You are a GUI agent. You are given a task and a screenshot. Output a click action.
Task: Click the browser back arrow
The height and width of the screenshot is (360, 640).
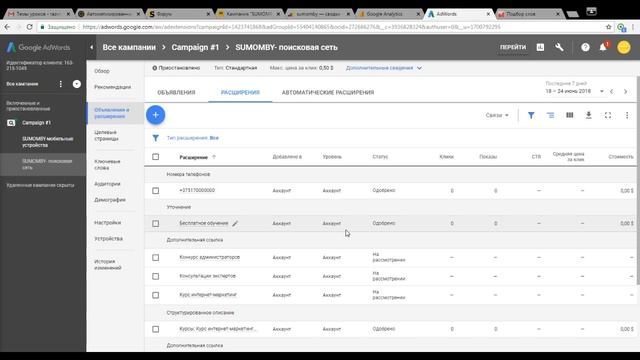[x=7, y=27]
